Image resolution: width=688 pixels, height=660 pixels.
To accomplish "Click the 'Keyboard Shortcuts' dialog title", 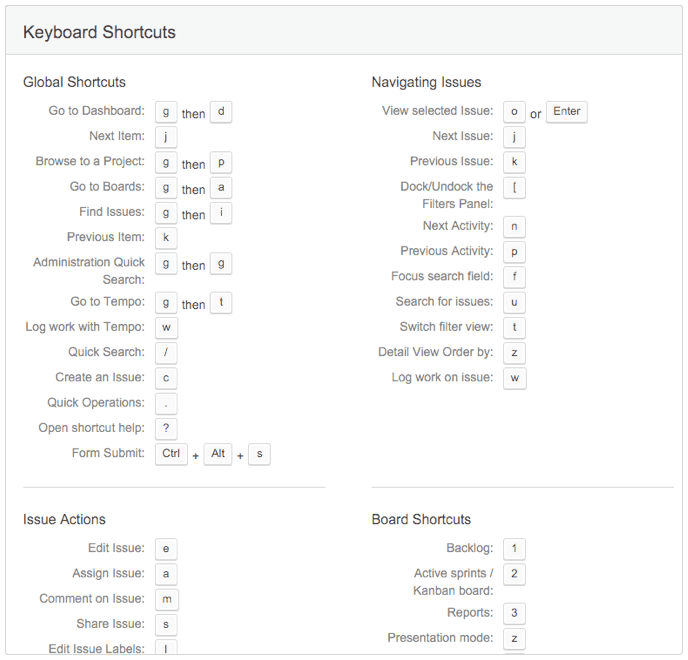I will click(x=99, y=32).
